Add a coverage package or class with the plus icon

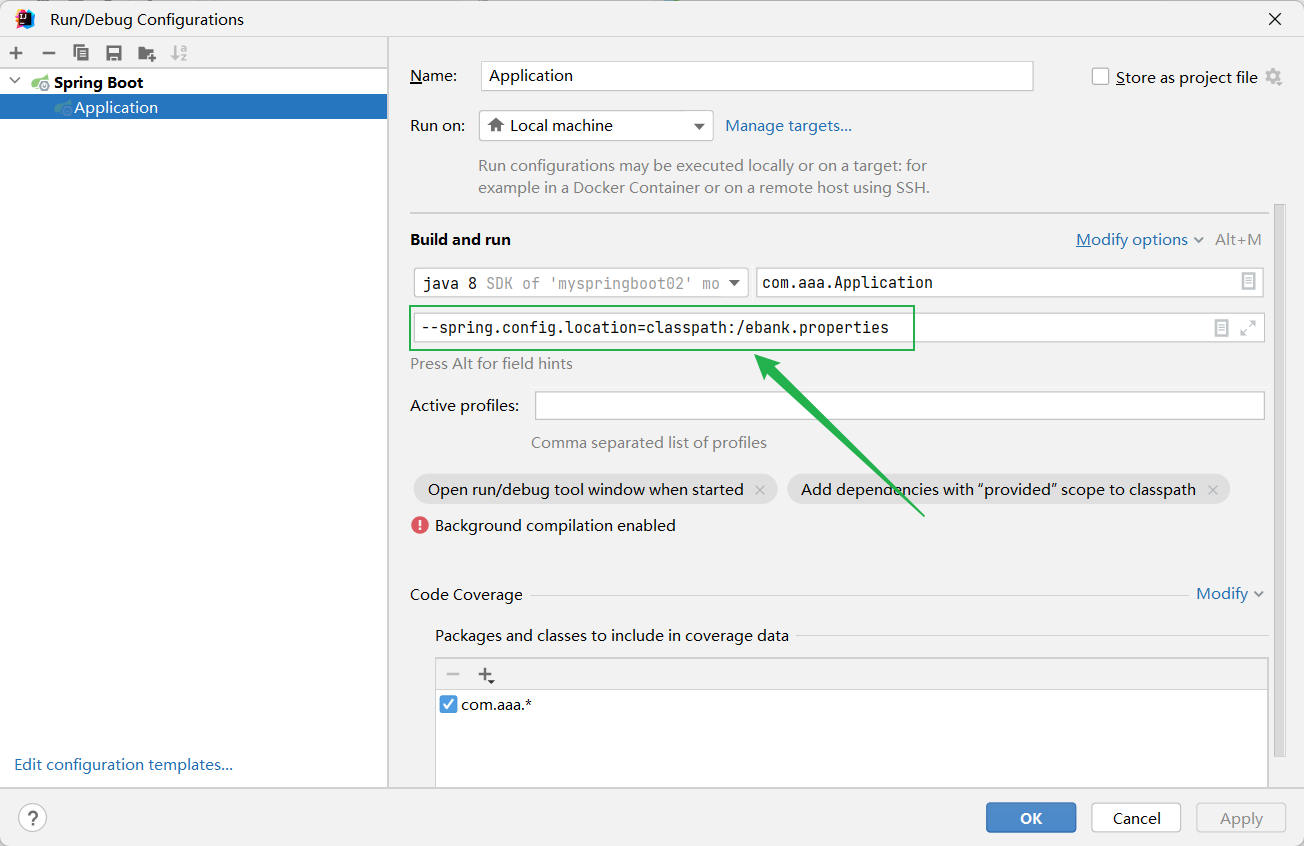tap(486, 675)
